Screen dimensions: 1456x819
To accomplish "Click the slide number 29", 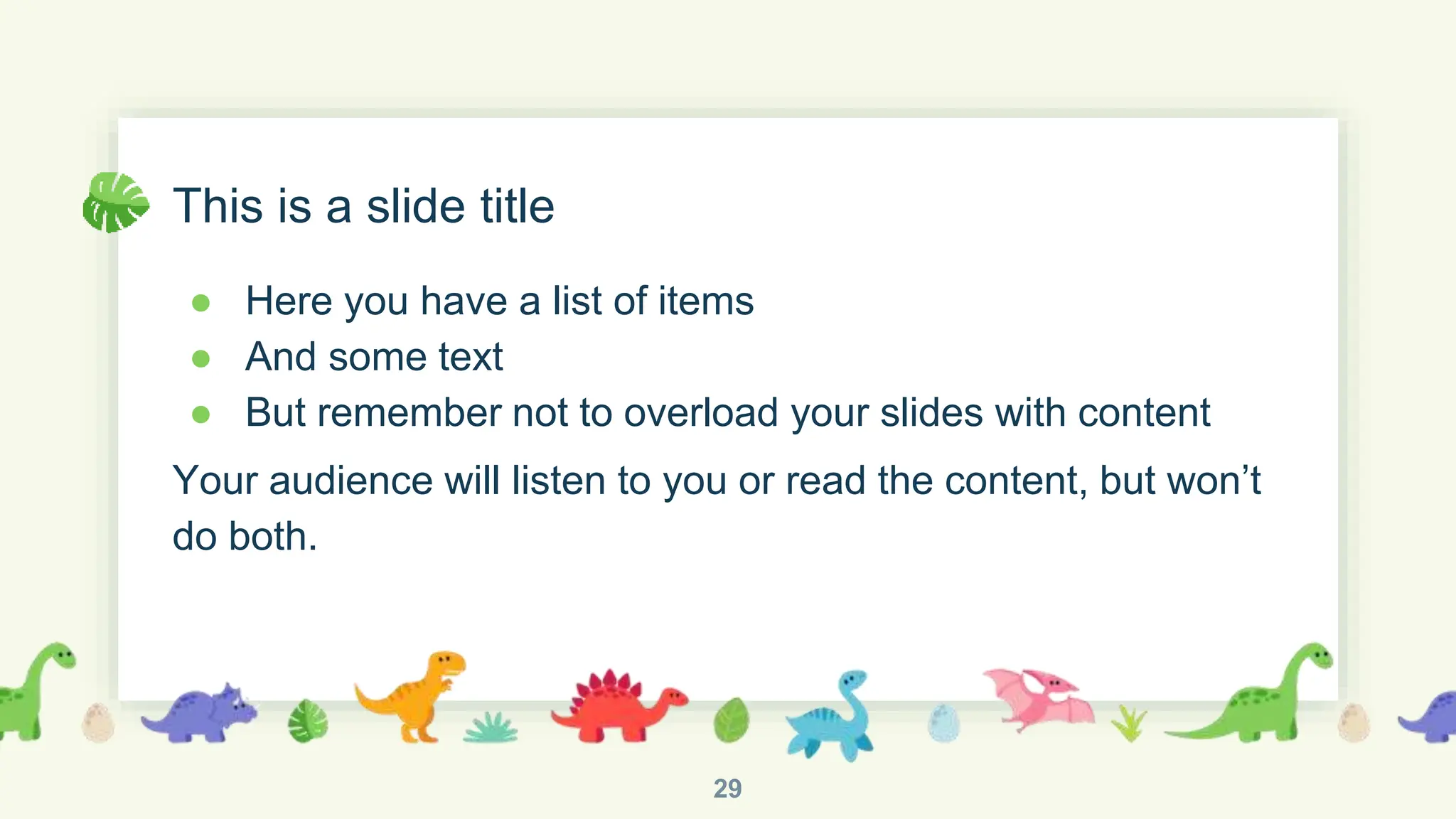I will coord(727,788).
